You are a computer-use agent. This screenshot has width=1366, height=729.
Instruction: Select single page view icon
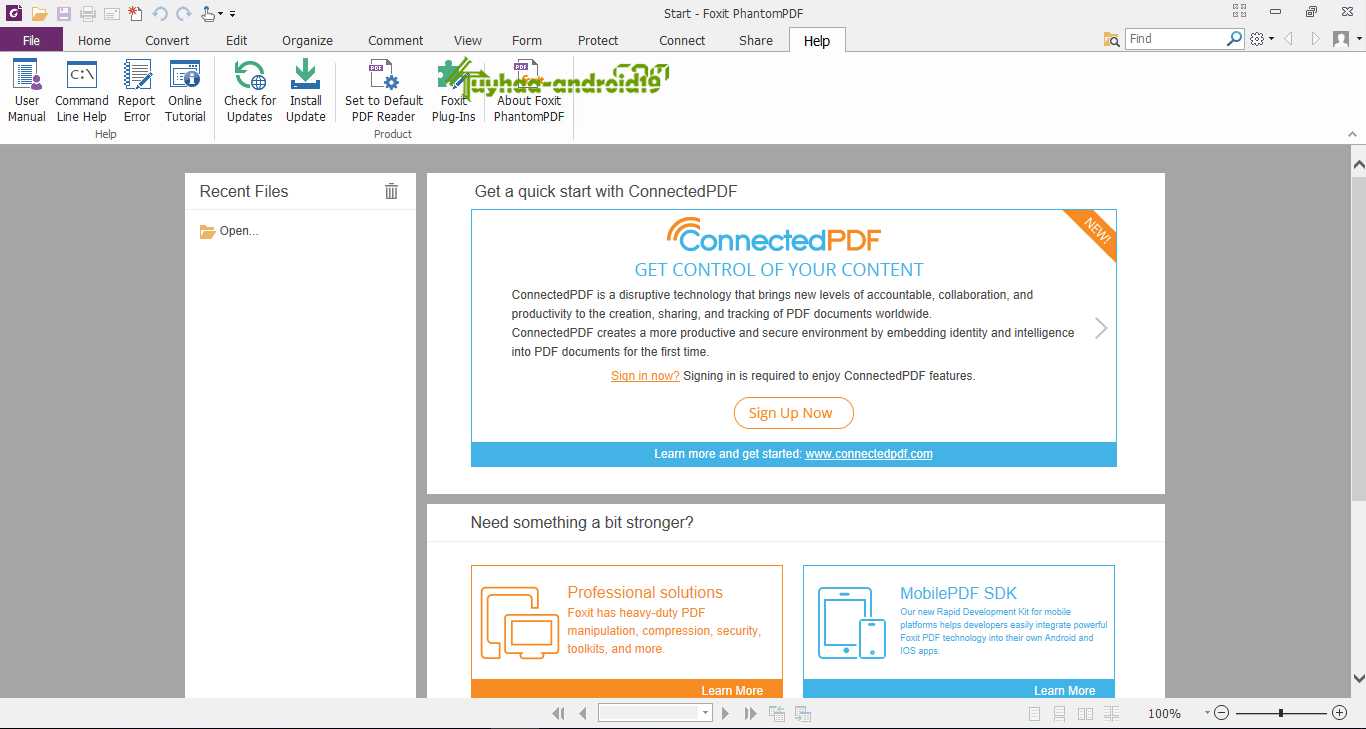pyautogui.click(x=1034, y=714)
